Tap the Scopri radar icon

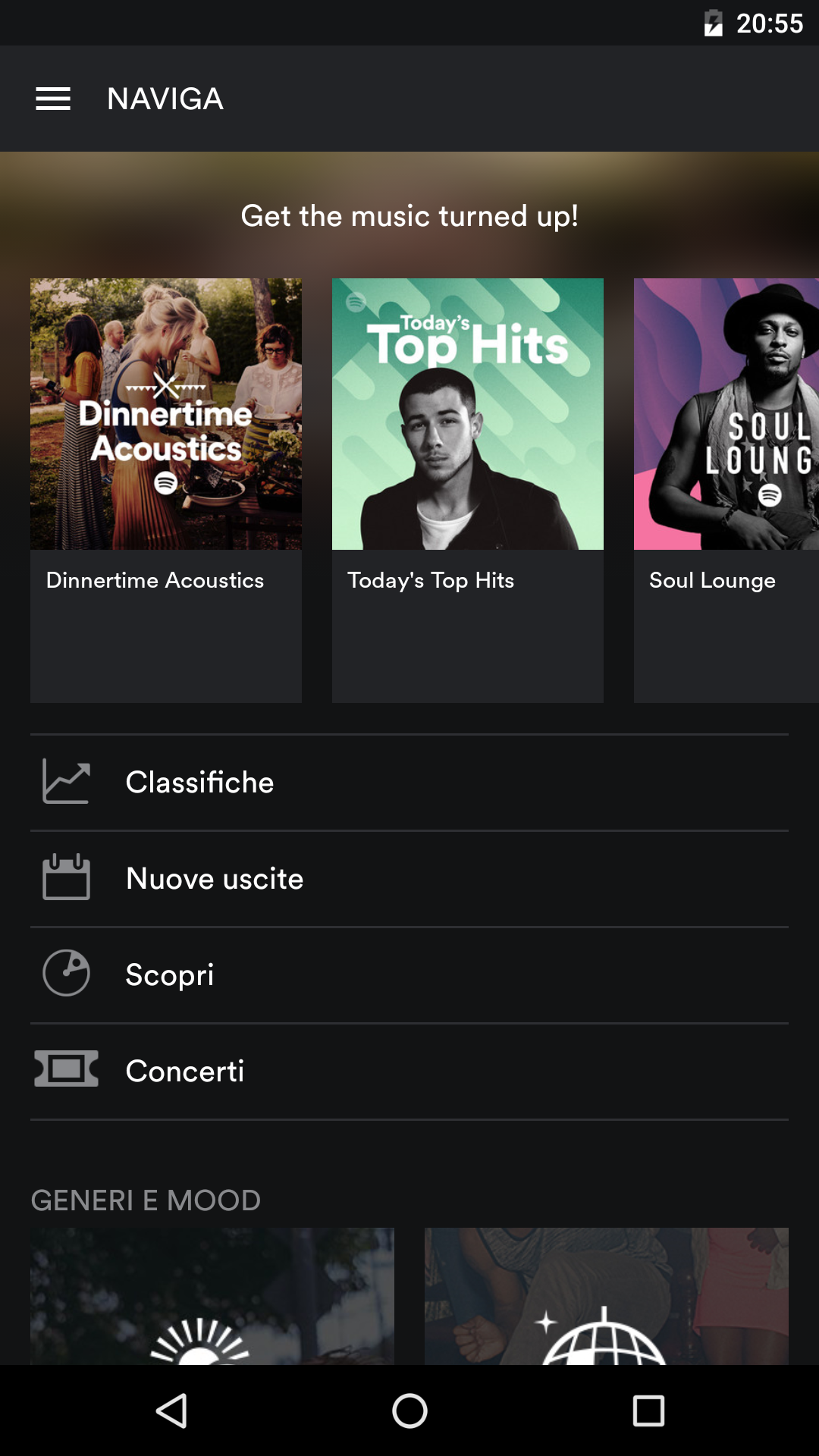[66, 974]
